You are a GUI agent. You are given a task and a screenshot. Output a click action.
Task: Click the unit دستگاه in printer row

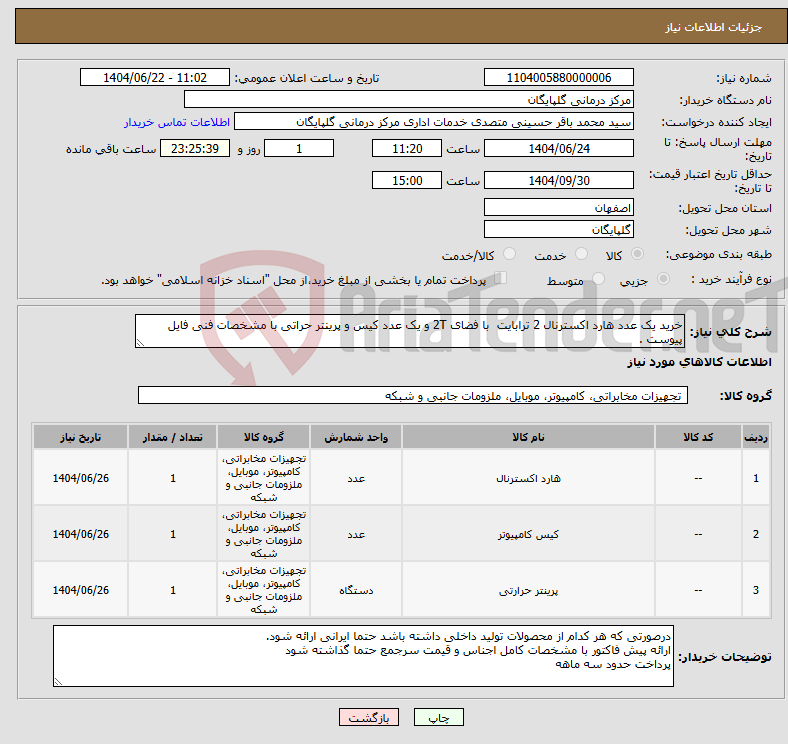click(356, 590)
